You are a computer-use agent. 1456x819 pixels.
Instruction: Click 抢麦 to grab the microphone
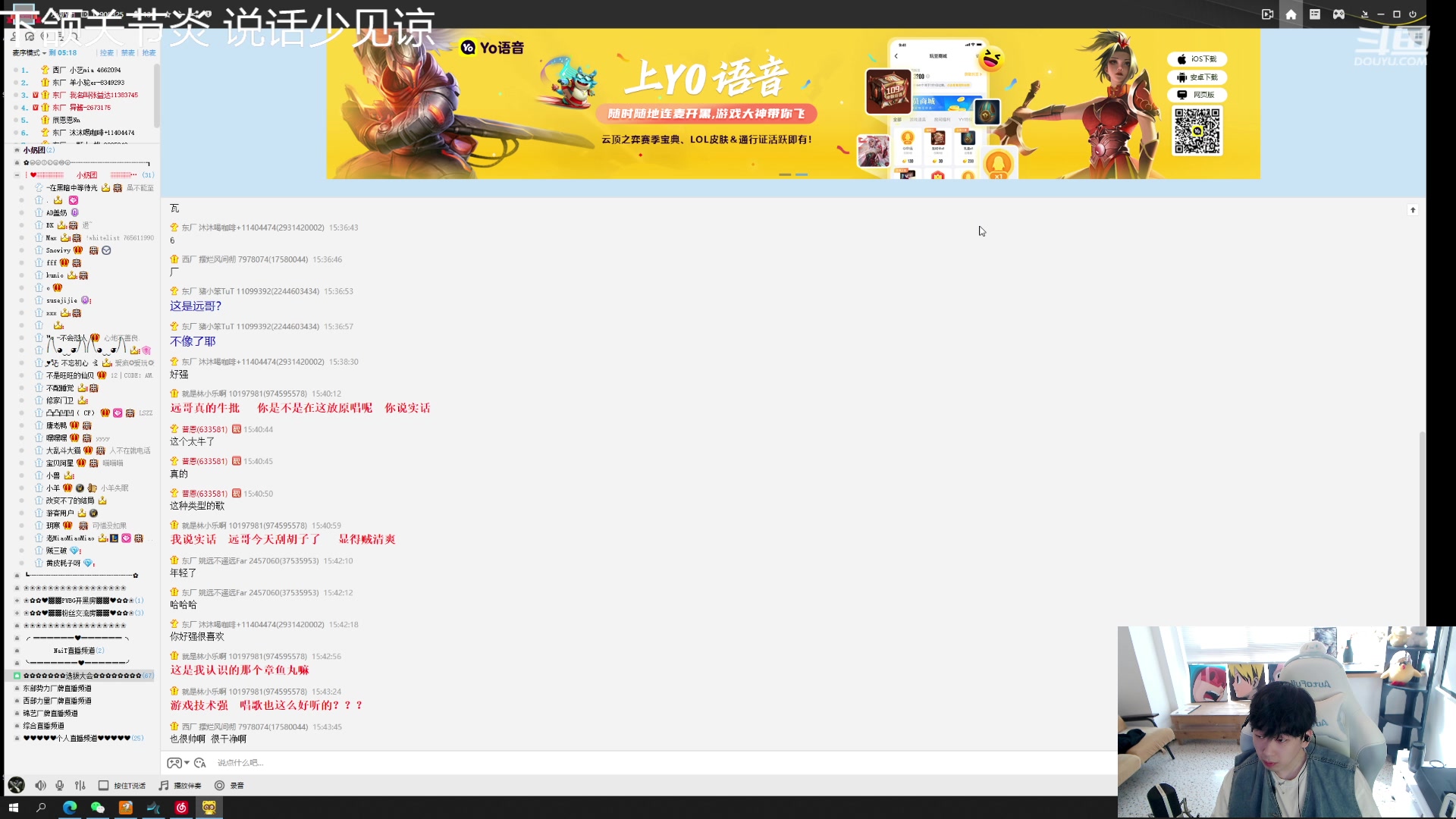[149, 52]
